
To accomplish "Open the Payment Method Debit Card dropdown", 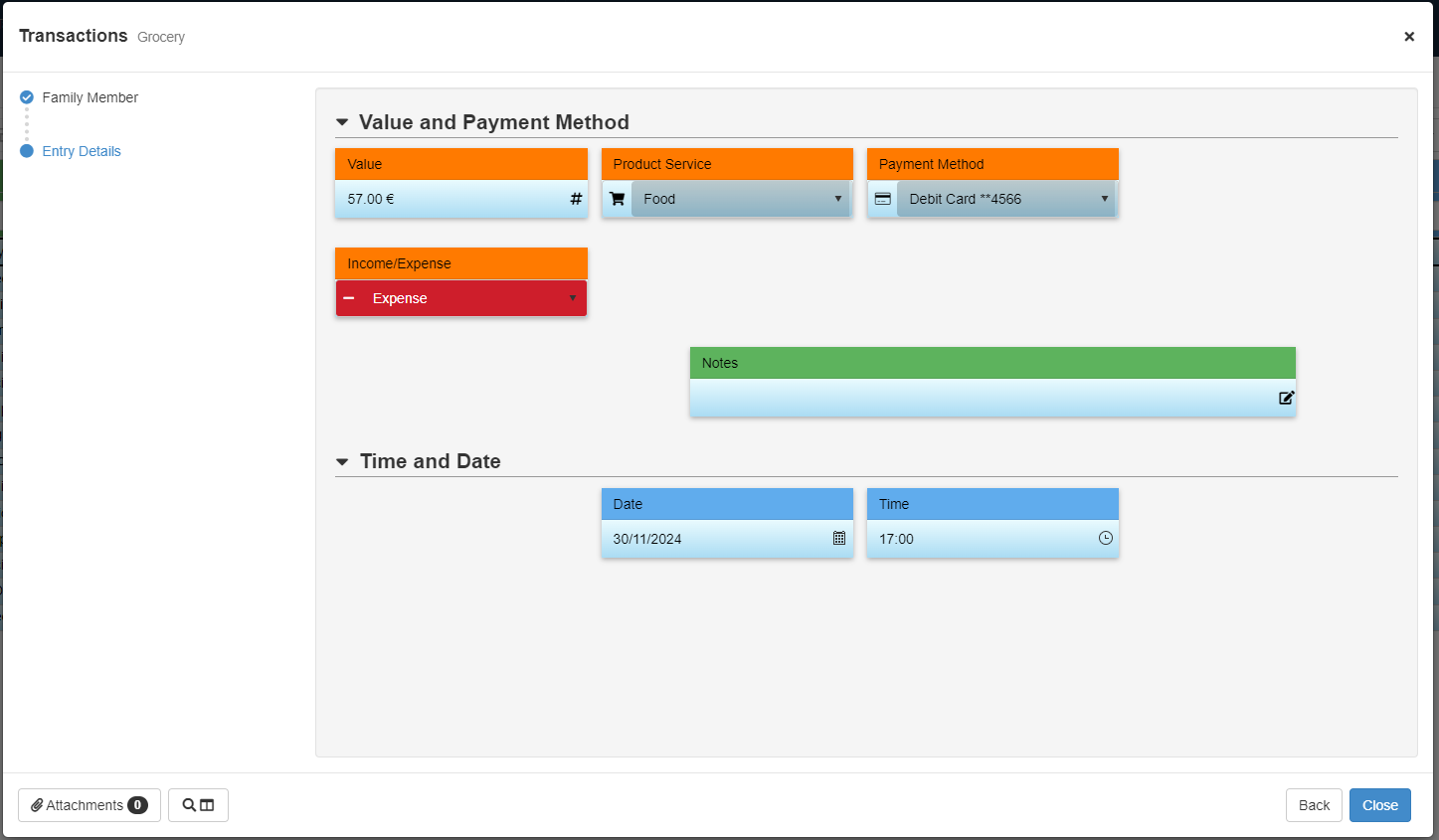I will (1005, 199).
